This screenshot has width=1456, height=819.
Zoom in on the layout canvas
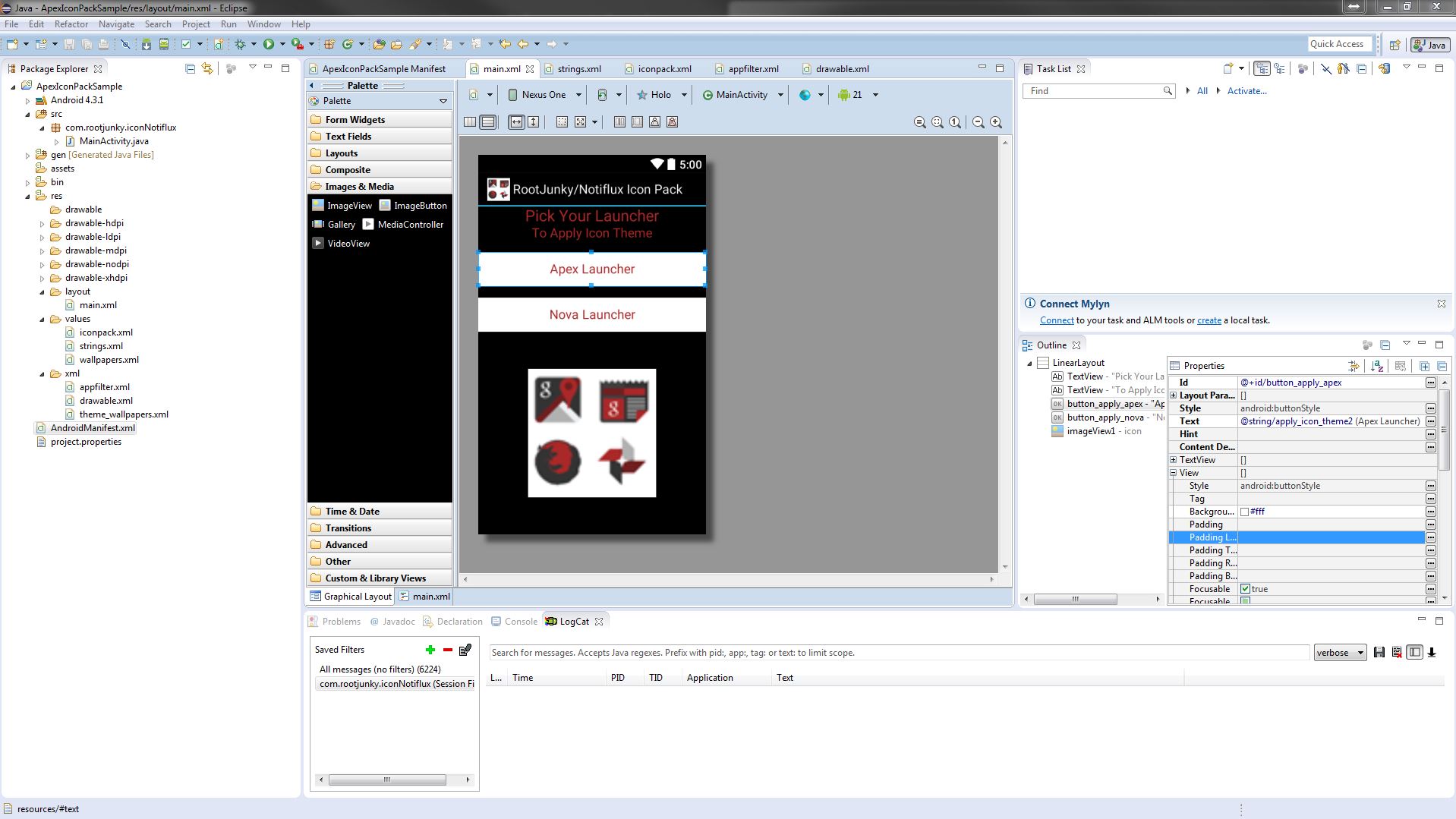click(996, 122)
